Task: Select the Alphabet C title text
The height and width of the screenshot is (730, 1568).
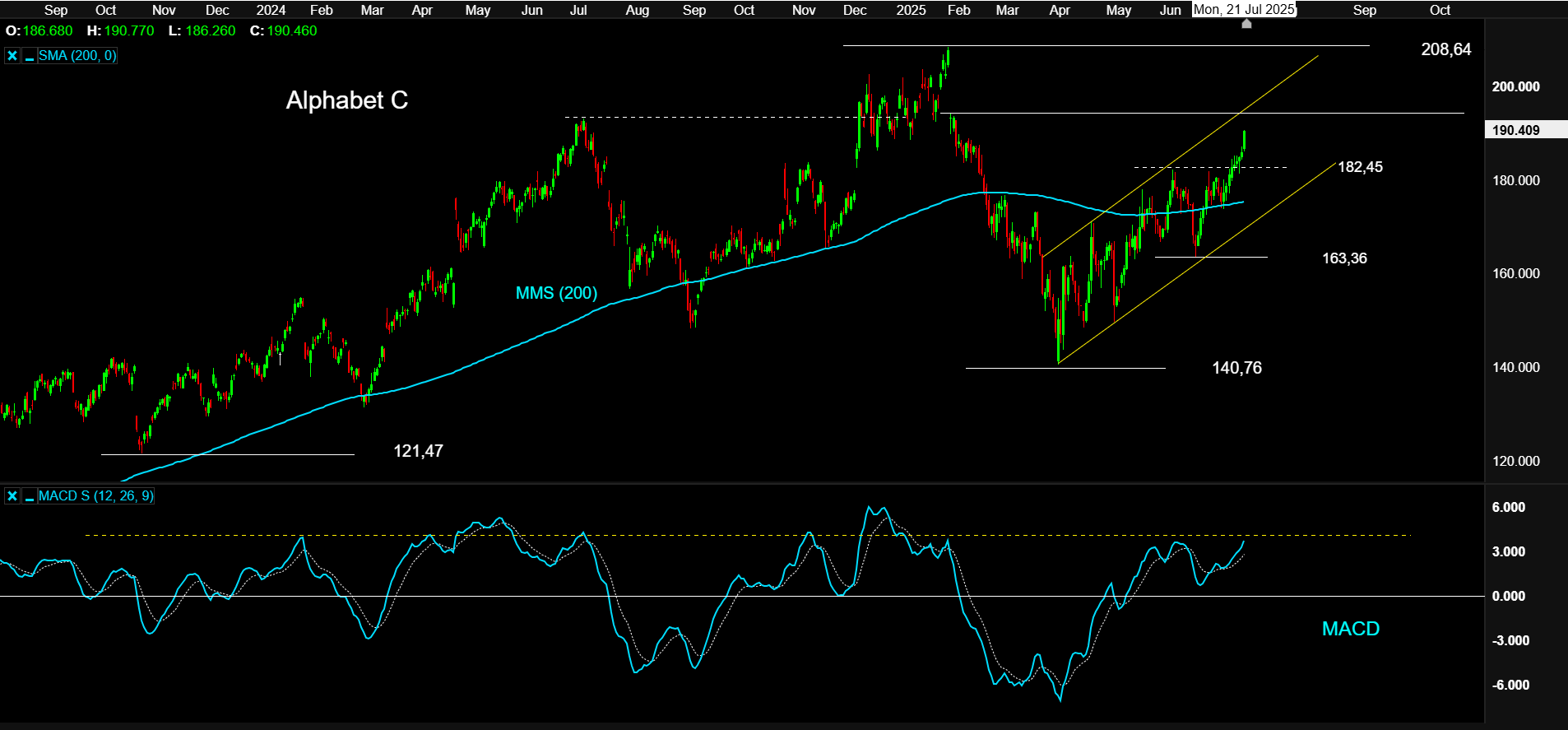Action: (347, 100)
